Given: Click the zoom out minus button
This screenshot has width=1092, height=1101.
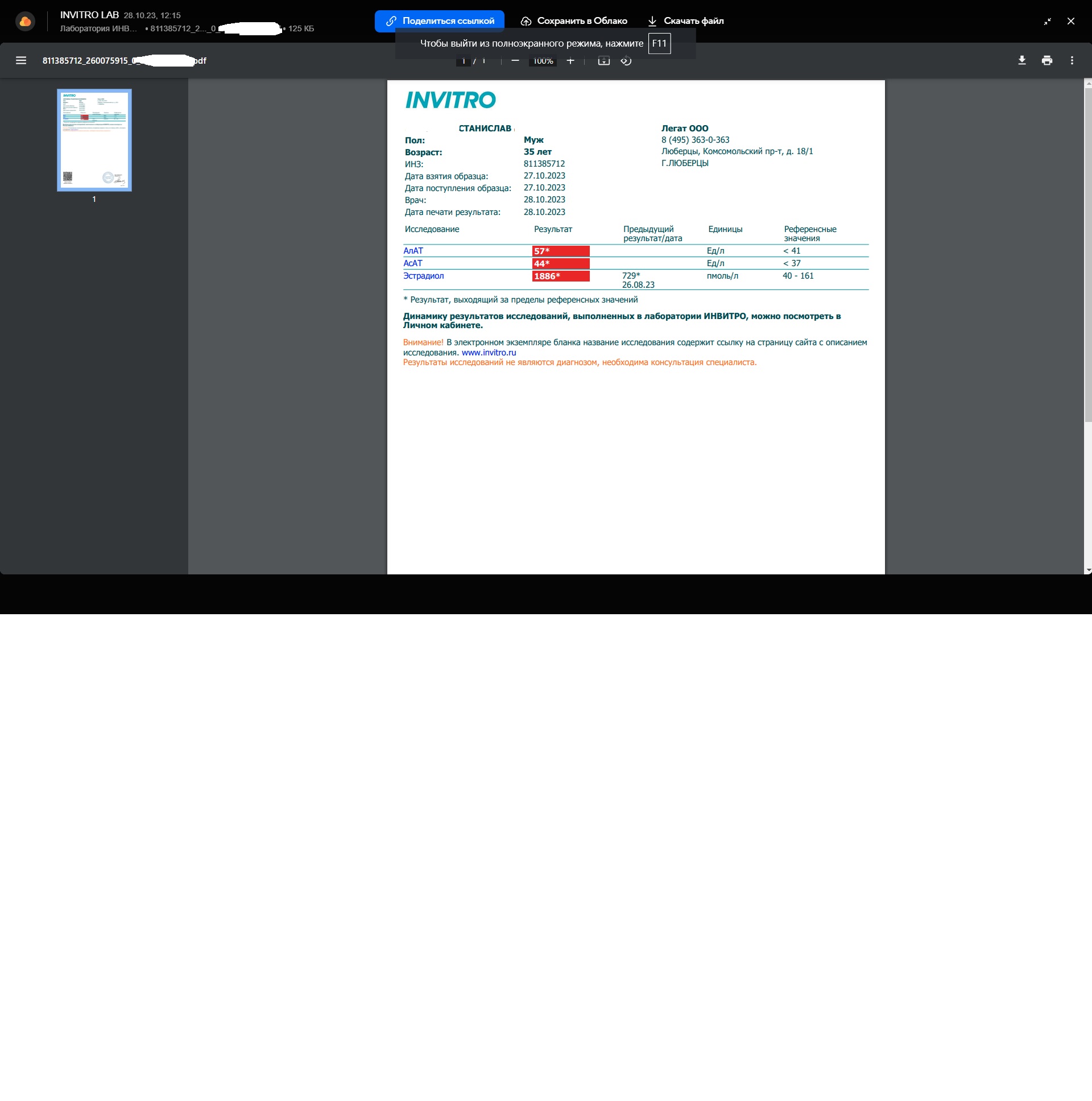Looking at the screenshot, I should (x=515, y=60).
